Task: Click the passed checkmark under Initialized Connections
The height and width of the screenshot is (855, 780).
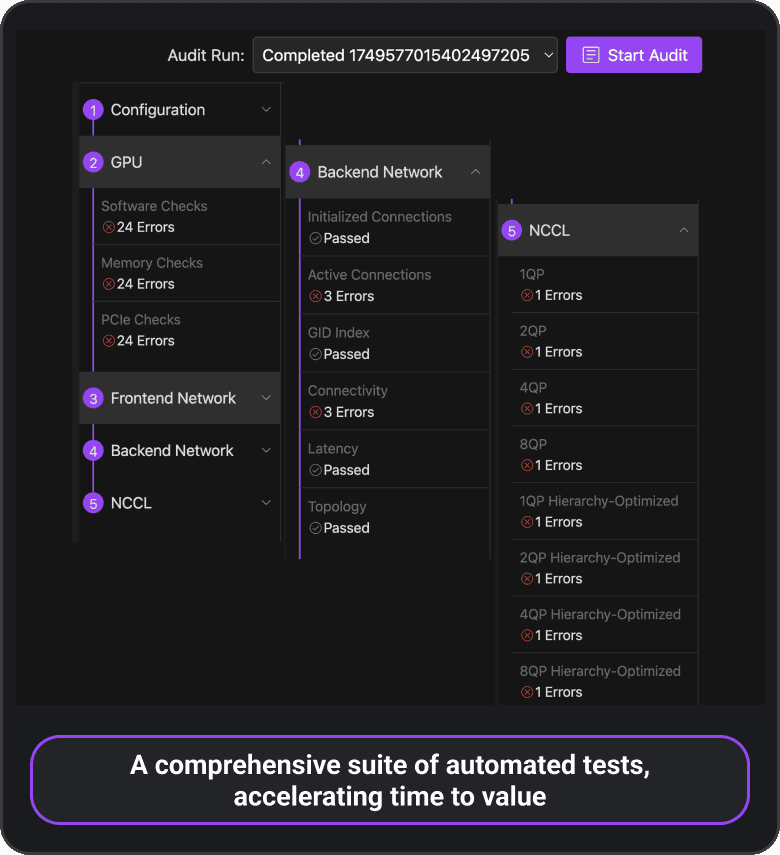Action: [315, 238]
